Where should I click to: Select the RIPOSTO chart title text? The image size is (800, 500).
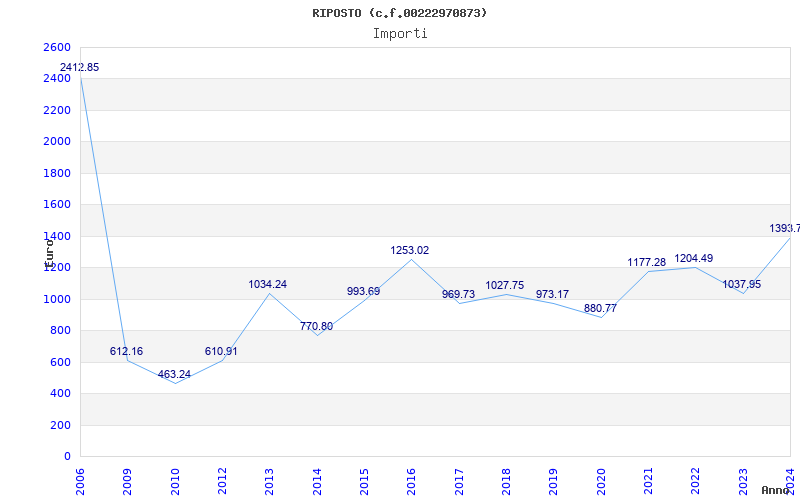point(400,13)
